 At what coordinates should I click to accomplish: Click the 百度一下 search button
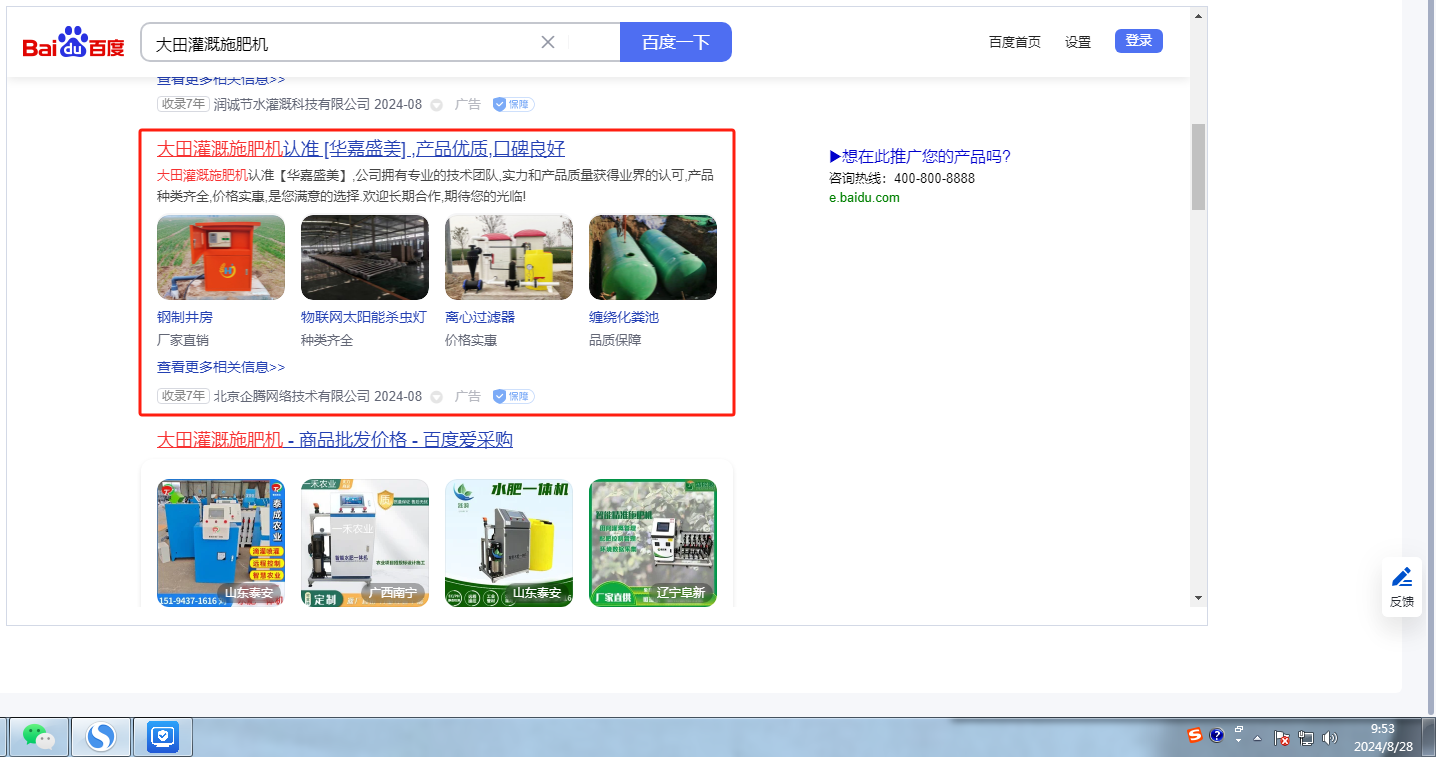point(676,42)
